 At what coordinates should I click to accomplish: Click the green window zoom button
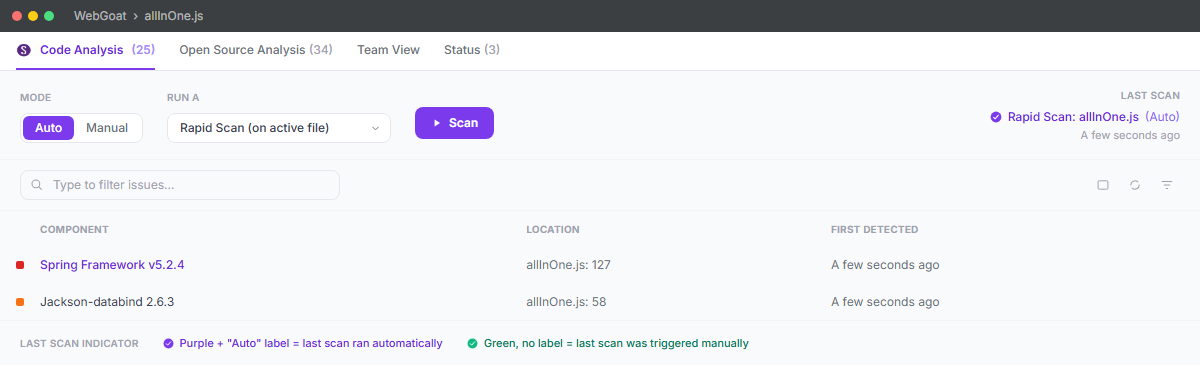point(49,16)
